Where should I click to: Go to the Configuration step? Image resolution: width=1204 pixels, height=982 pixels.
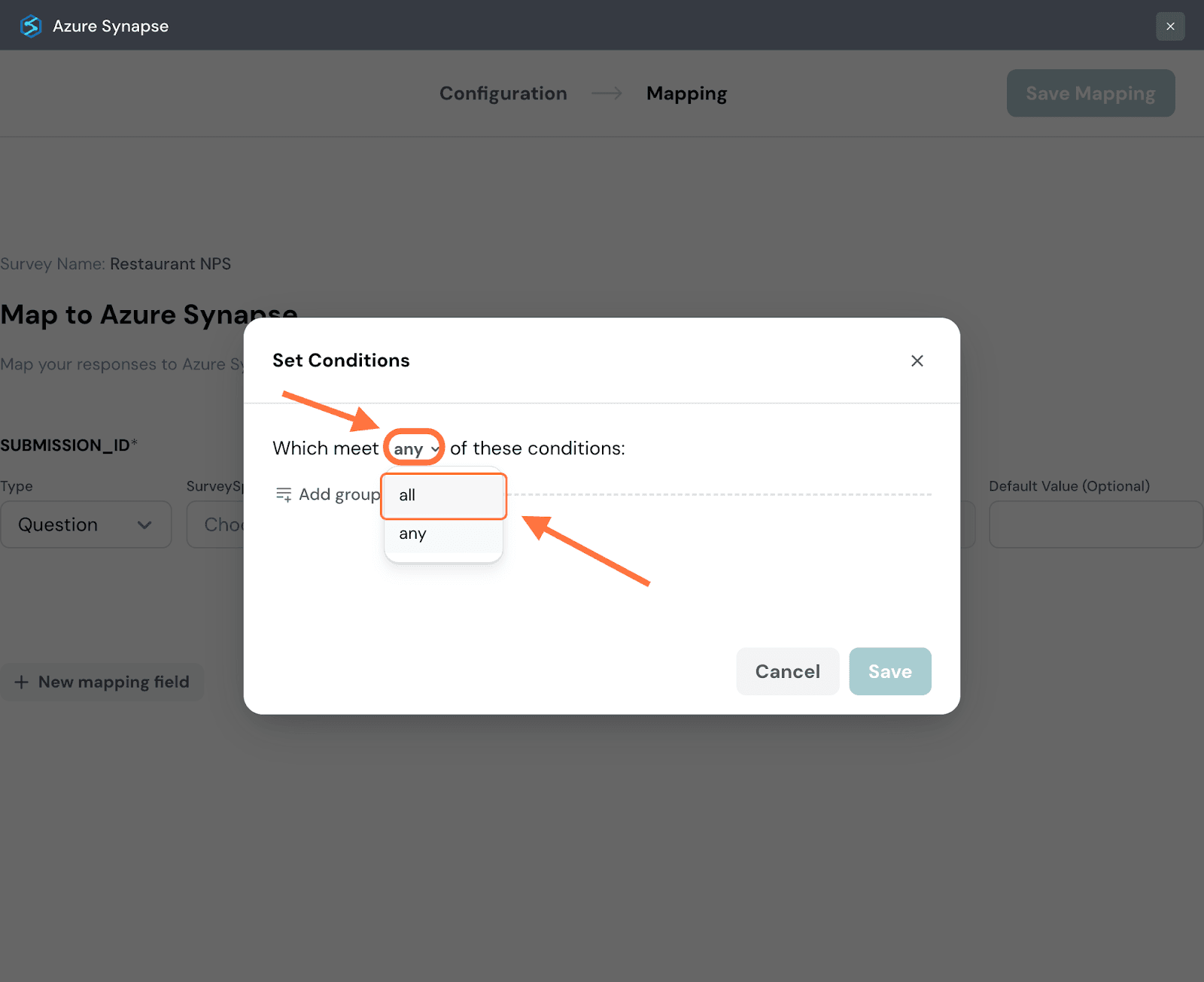[503, 93]
